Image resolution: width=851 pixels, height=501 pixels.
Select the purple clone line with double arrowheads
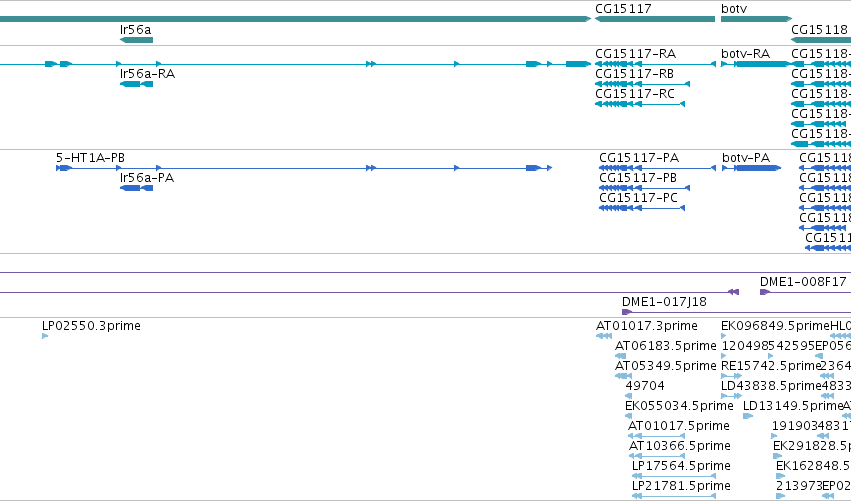point(369,293)
